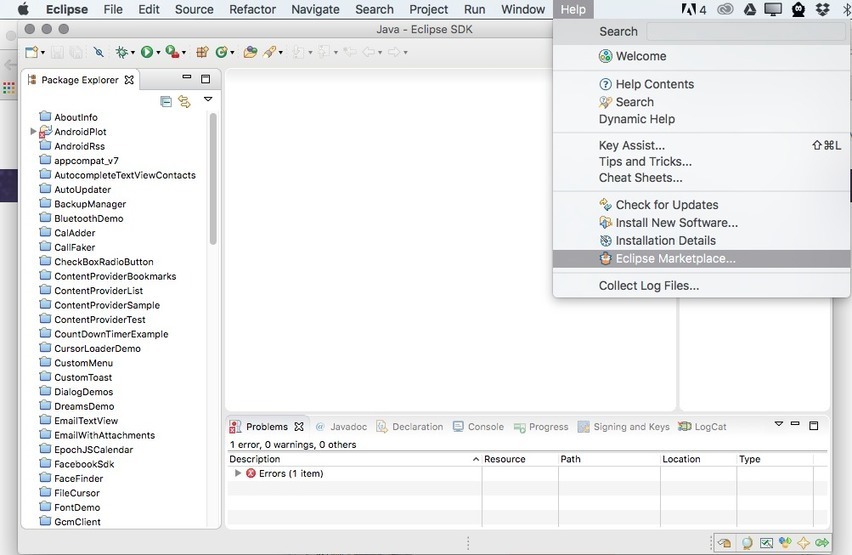
Task: Choose Welcome in the Help menu
Action: point(701,56)
